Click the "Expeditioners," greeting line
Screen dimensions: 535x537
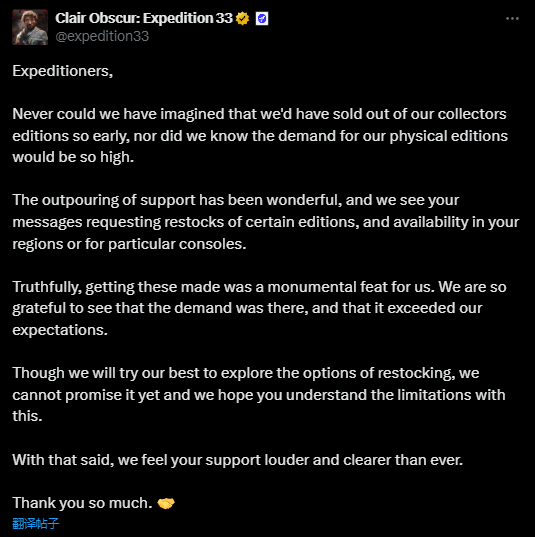pyautogui.click(x=63, y=71)
